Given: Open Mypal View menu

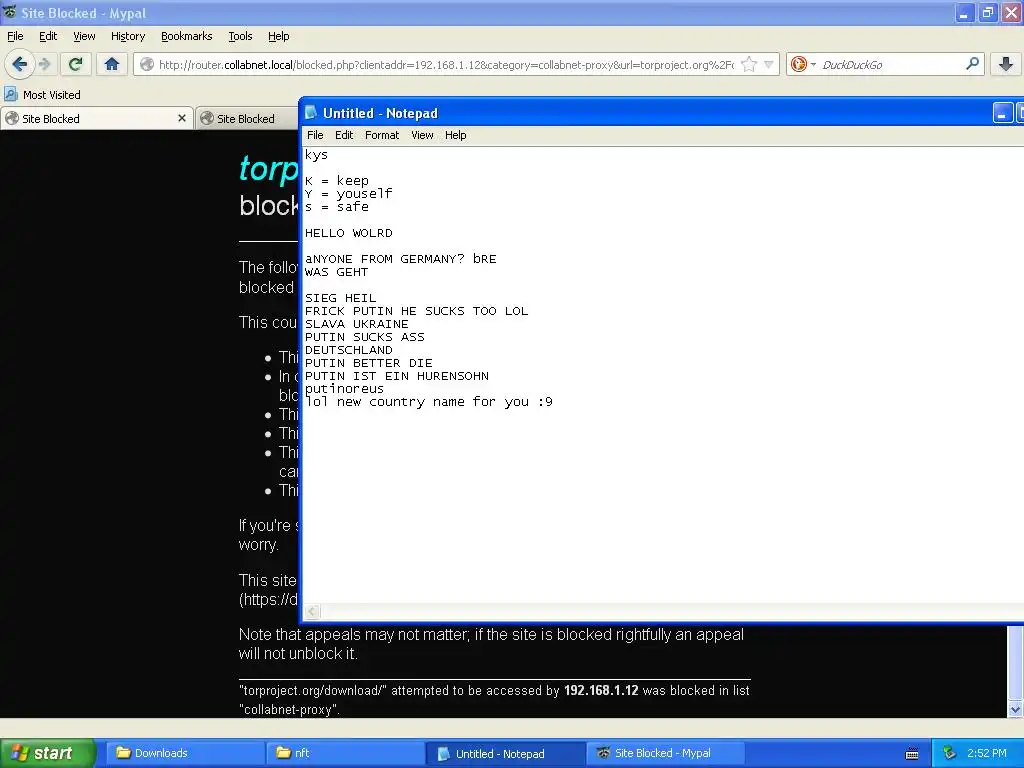Looking at the screenshot, I should 84,36.
